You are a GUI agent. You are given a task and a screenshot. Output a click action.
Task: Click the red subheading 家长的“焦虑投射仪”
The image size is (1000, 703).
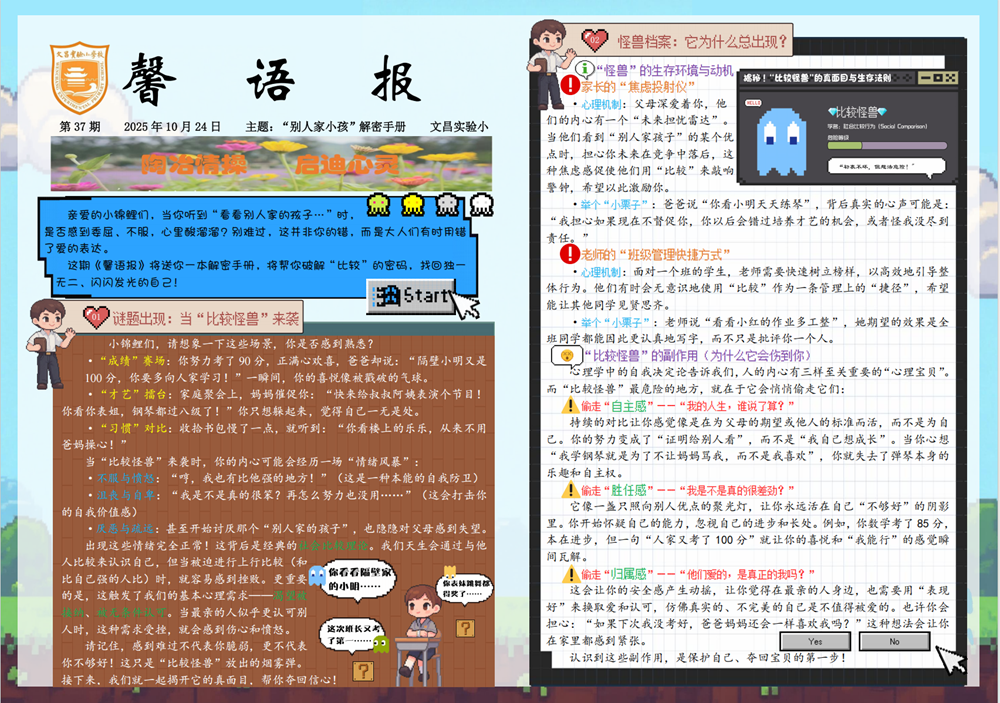[637, 87]
